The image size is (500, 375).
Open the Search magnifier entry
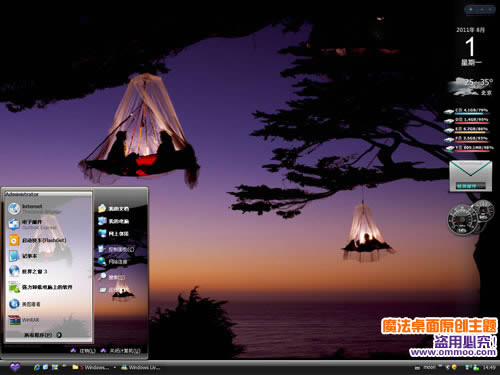[112, 277]
